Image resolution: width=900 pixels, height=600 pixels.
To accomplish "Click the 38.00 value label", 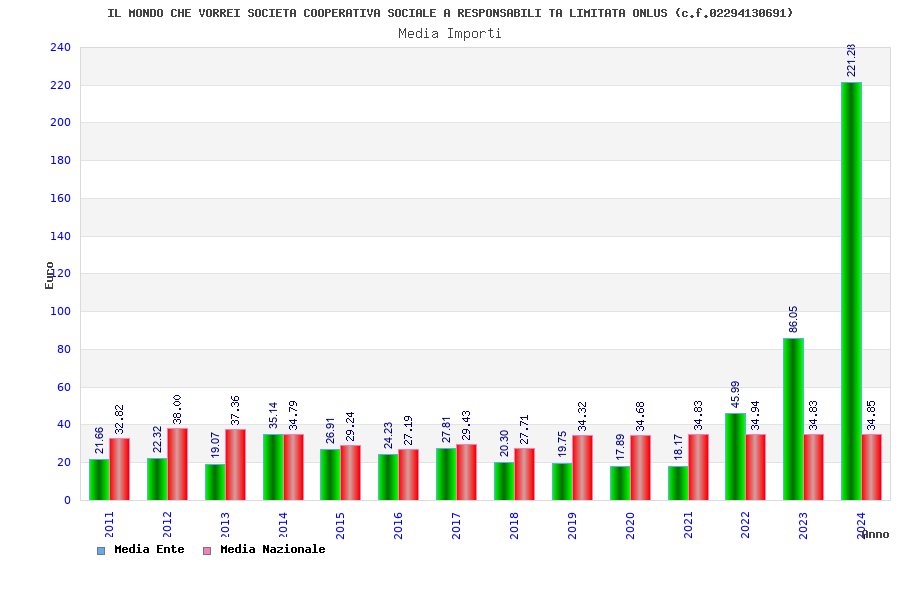I will [x=177, y=409].
